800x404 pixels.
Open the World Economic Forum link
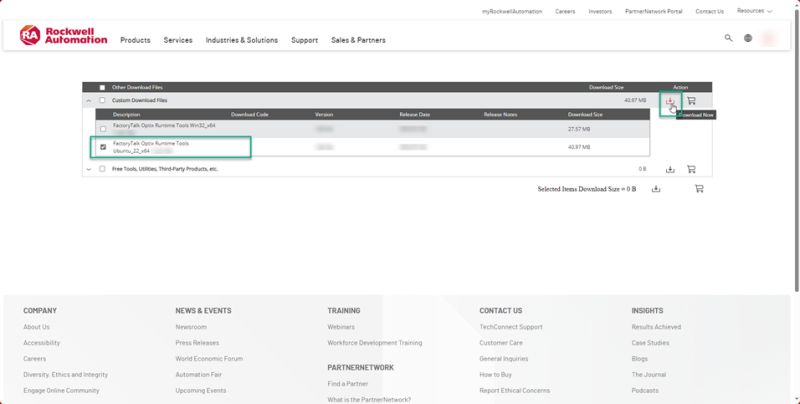209,359
